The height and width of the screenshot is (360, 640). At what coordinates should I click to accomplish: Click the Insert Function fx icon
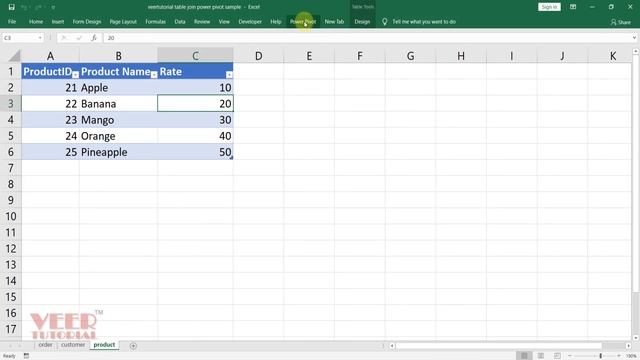tap(94, 38)
